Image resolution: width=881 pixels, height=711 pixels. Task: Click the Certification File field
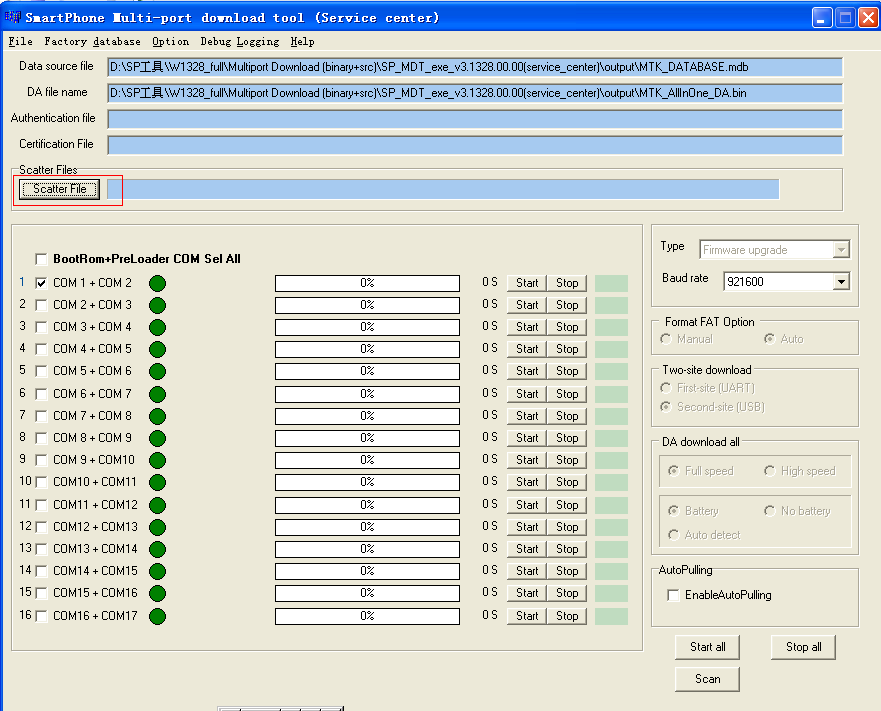coord(475,145)
